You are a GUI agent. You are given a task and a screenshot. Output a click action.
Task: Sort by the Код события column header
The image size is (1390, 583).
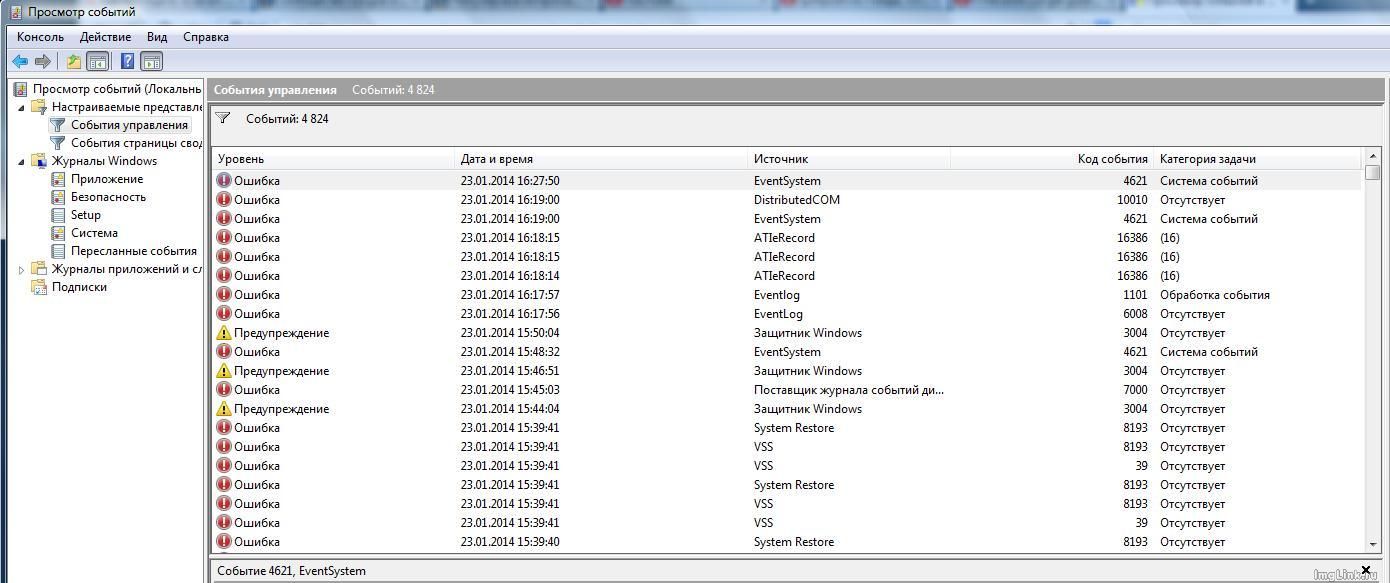pos(1052,159)
